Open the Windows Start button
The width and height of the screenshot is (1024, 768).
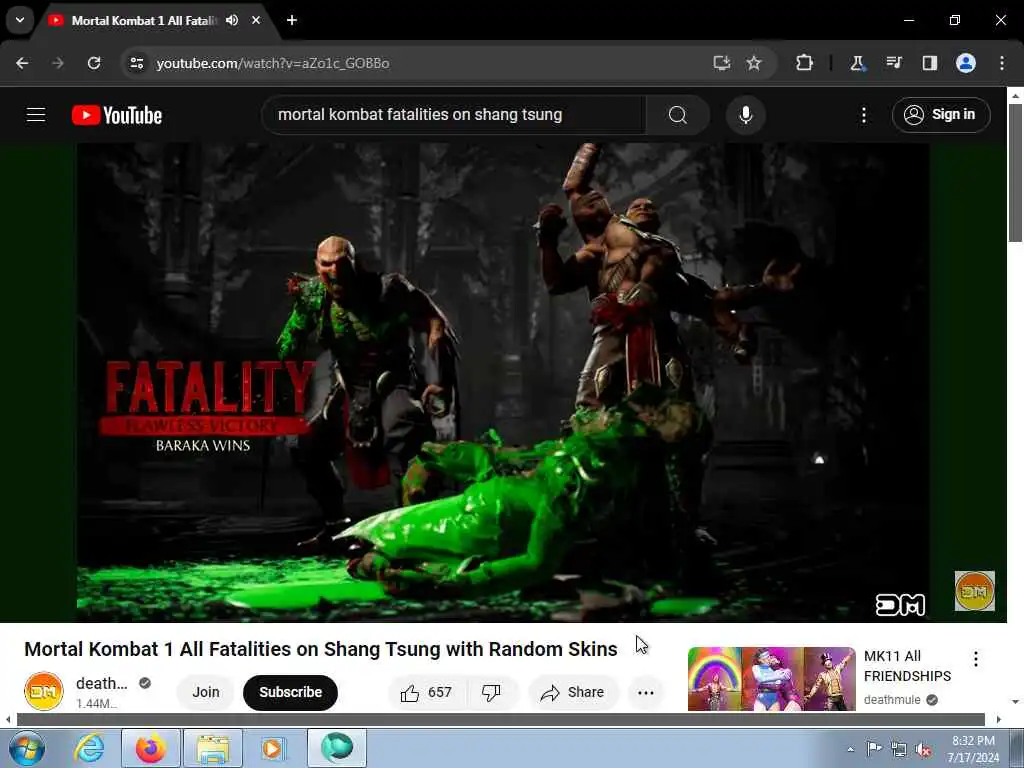(27, 748)
